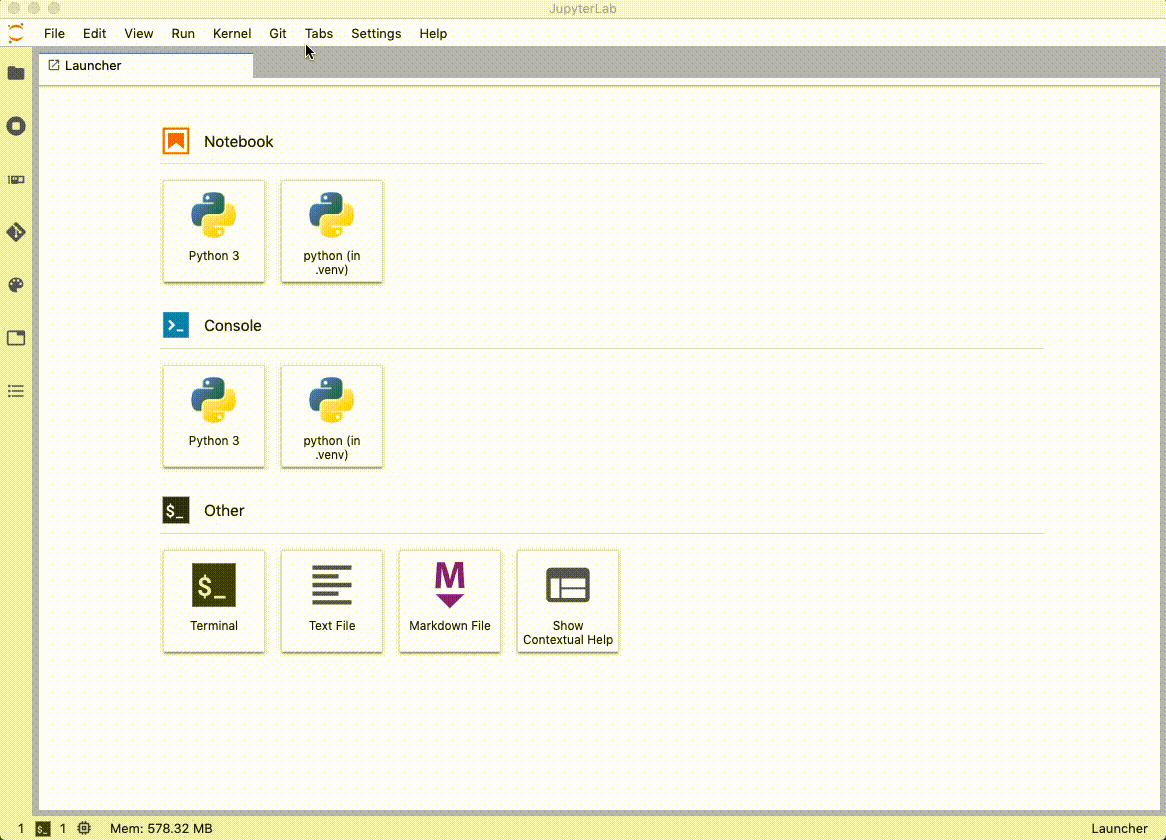
Task: Click the Launcher tab icon
Action: click(x=54, y=65)
